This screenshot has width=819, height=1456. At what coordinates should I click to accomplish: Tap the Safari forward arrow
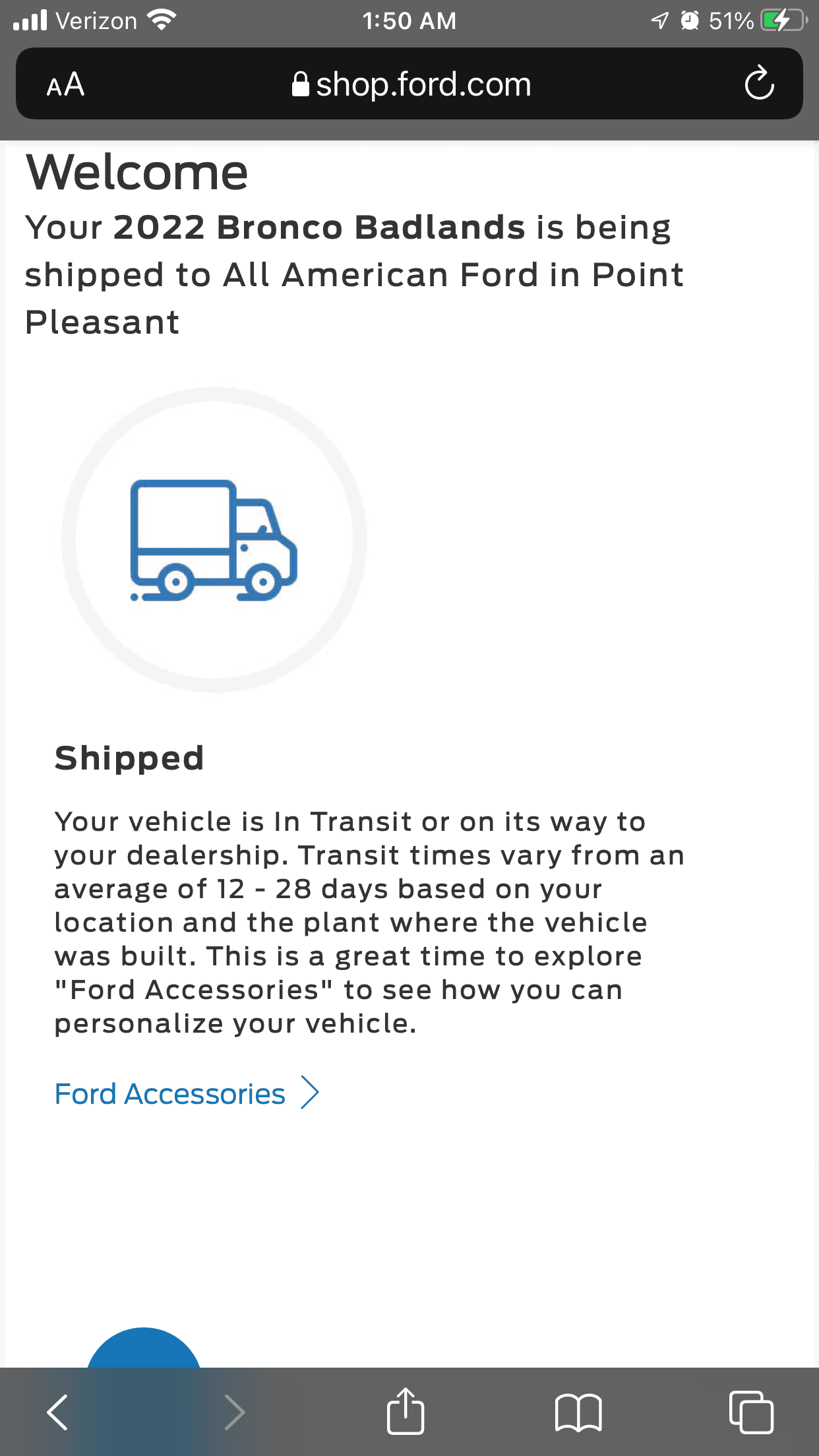point(234,1412)
